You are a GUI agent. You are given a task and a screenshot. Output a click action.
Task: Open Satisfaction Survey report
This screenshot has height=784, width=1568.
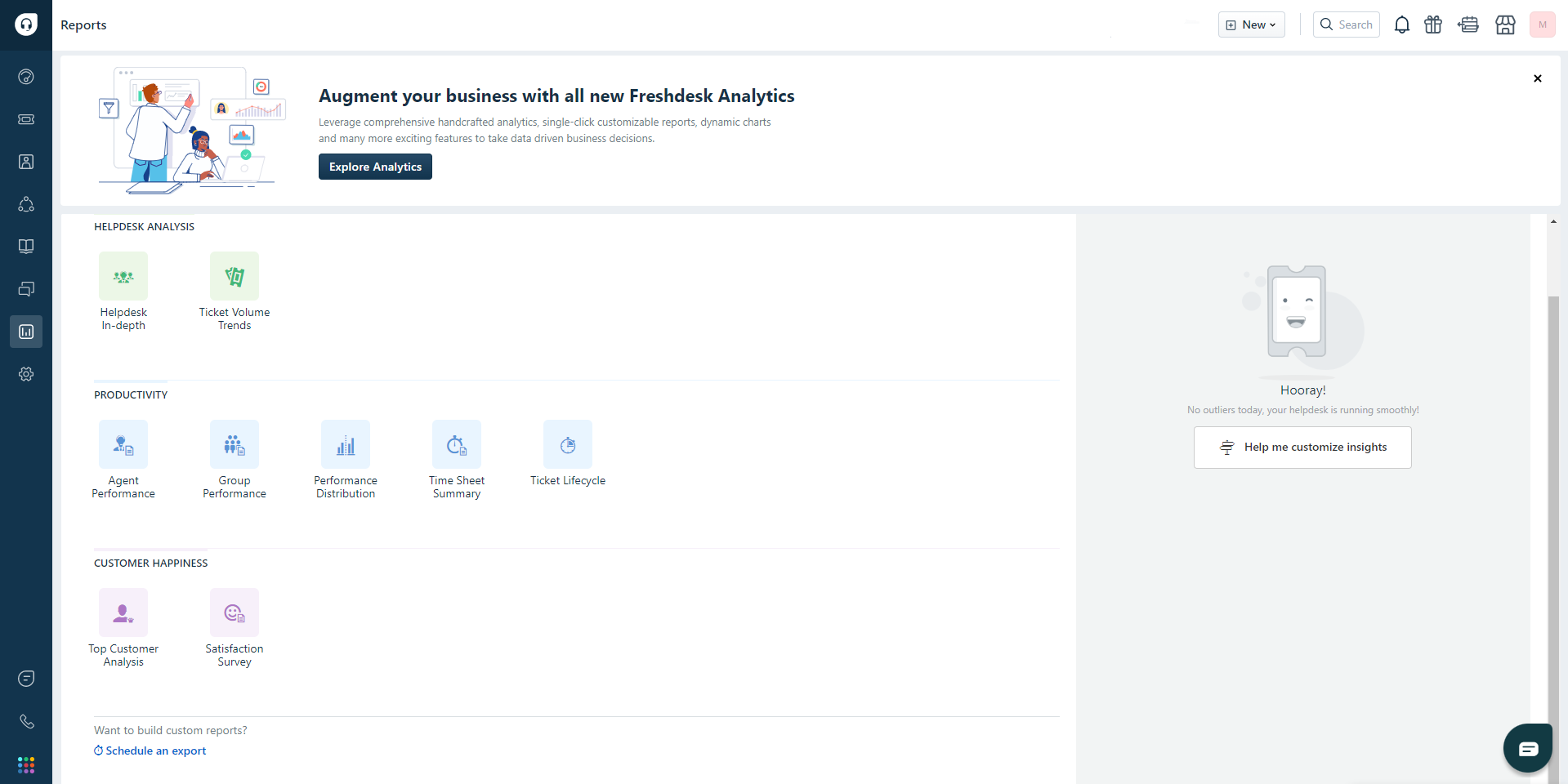(x=235, y=628)
